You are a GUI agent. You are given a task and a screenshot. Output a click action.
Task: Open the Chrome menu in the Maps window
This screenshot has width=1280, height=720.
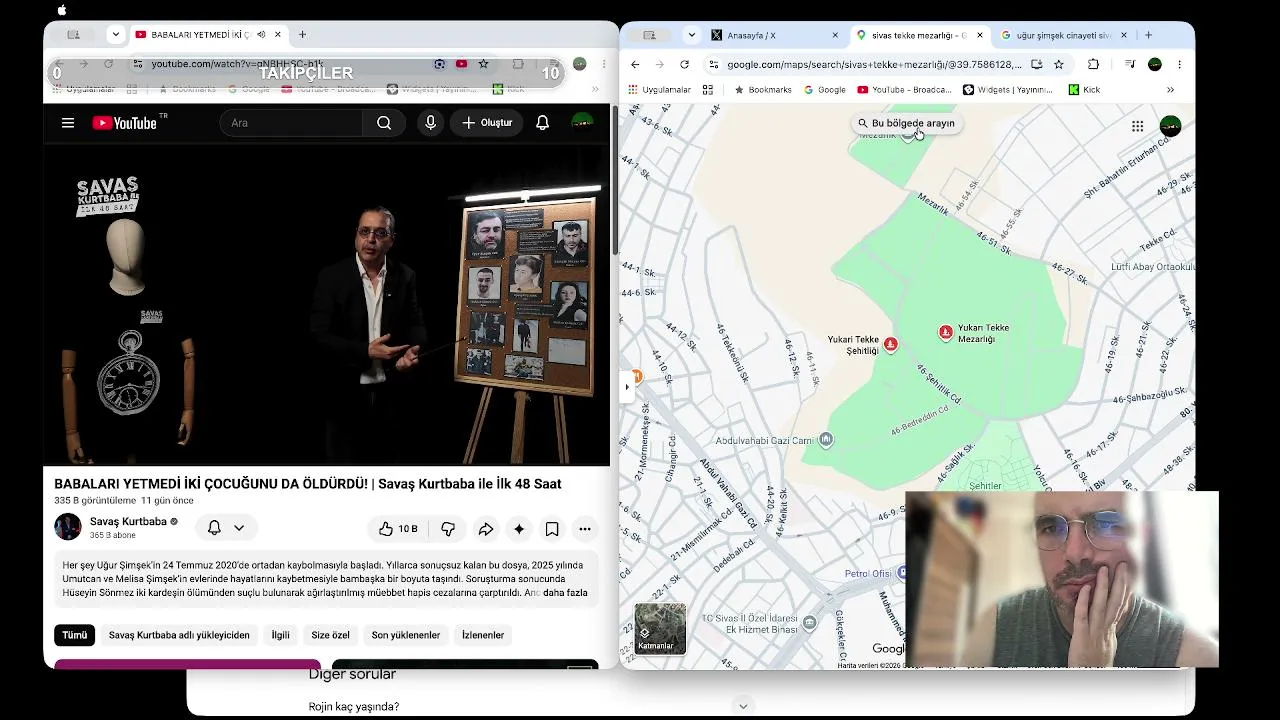coord(1180,64)
